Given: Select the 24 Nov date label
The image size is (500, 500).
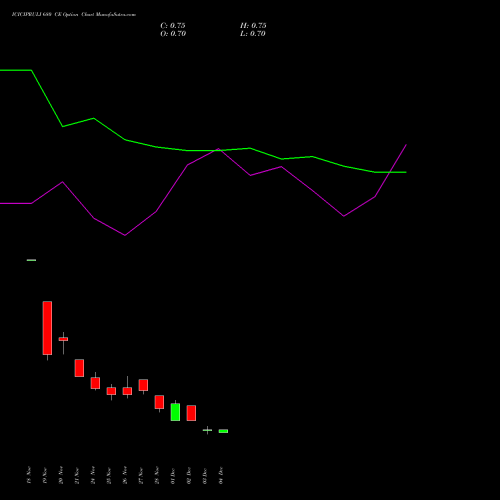Looking at the screenshot, I should (93, 475).
